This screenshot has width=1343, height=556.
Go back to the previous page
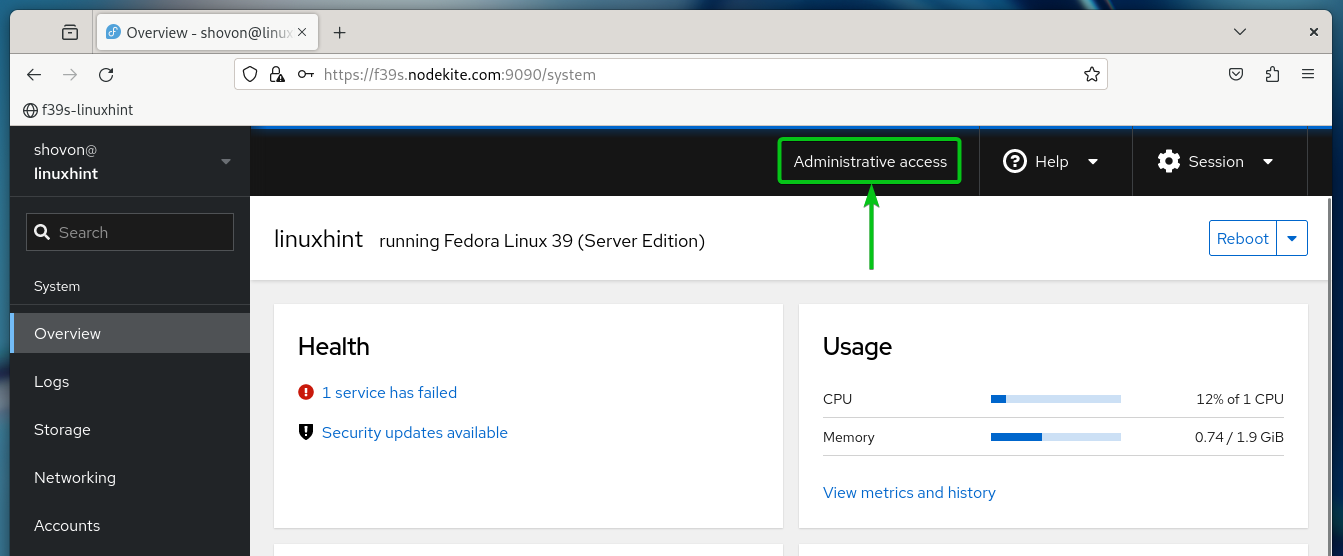click(34, 74)
